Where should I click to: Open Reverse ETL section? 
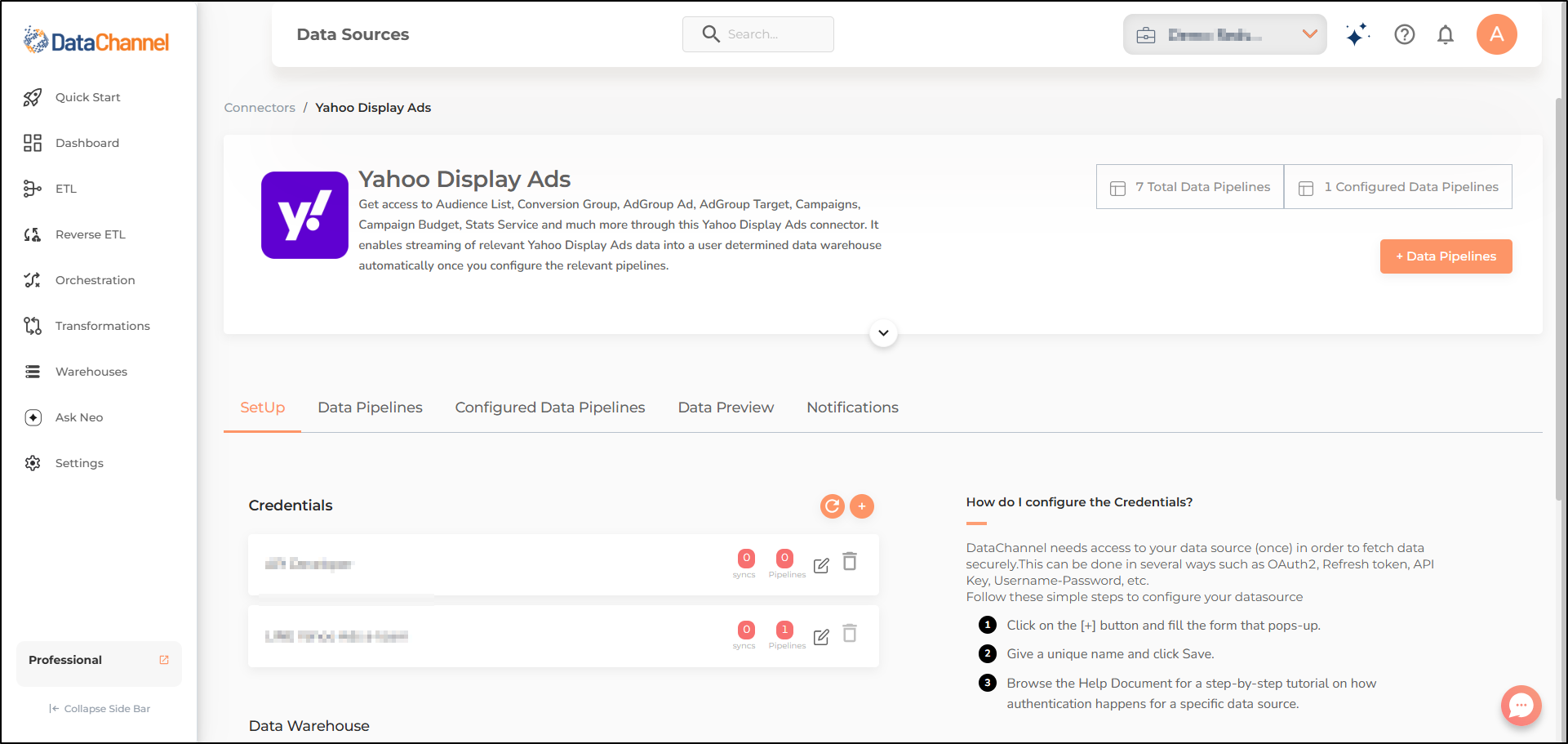click(91, 234)
